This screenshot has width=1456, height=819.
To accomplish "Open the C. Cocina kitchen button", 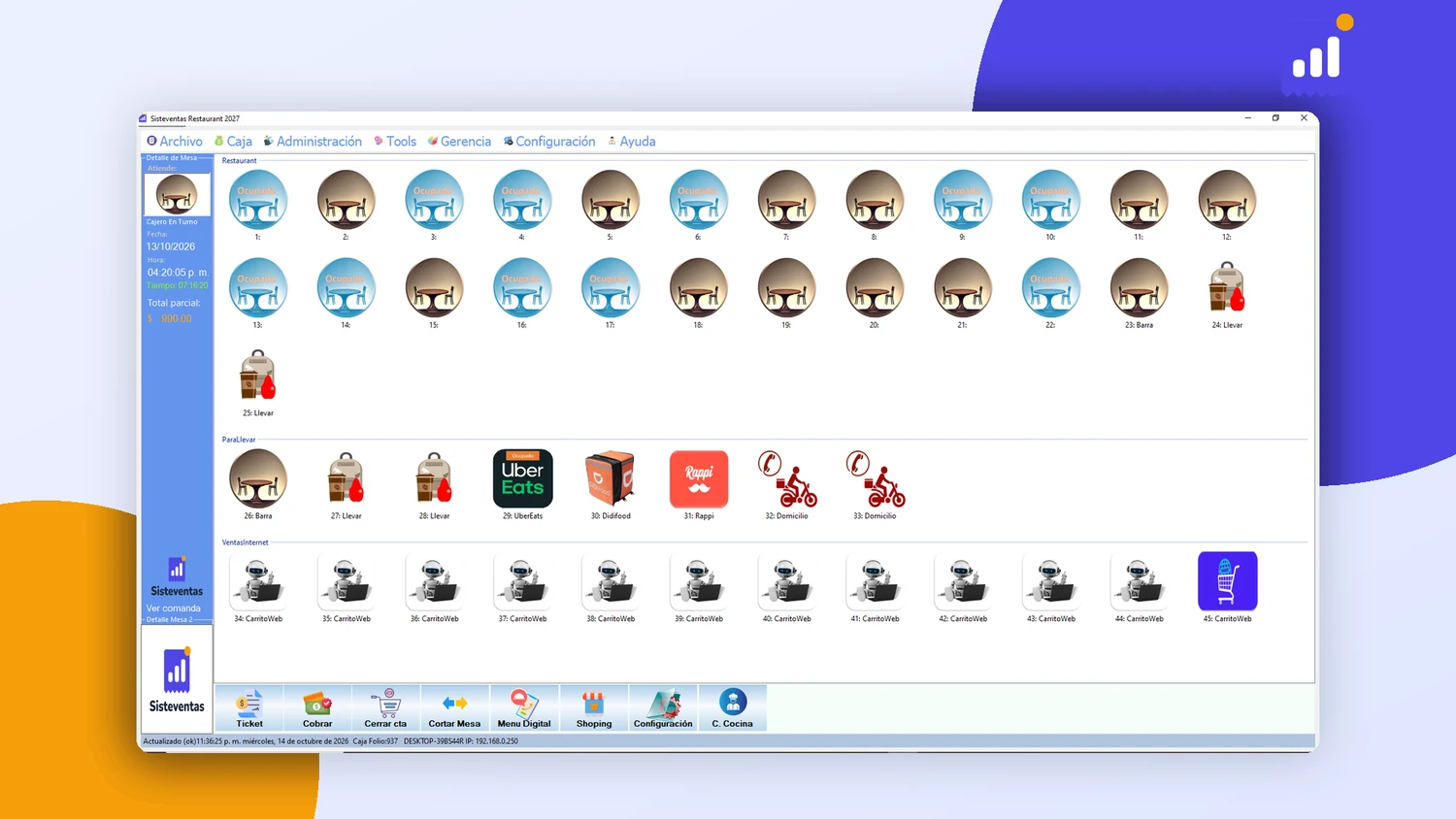I will click(x=733, y=707).
